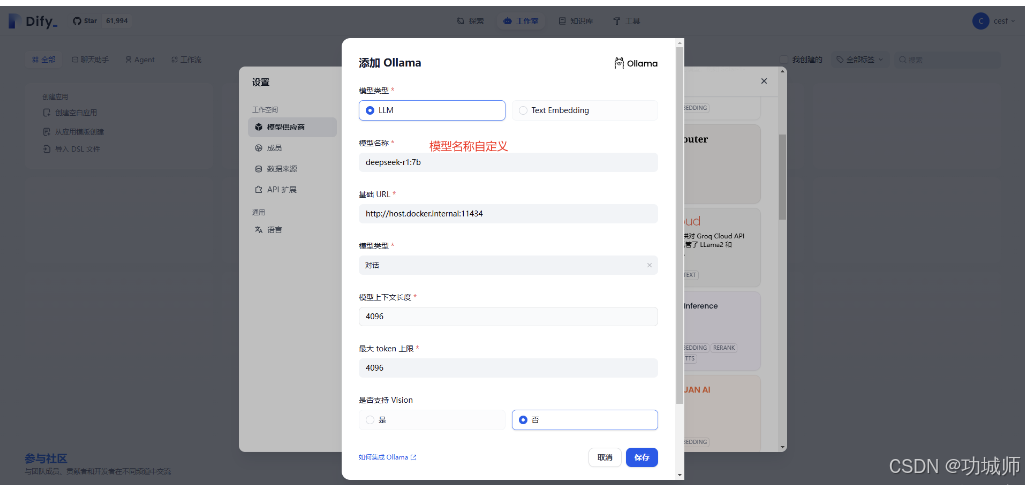This screenshot has width=1025, height=485.
Task: Select API 扩展 in settings sidebar
Action: [x=292, y=190]
